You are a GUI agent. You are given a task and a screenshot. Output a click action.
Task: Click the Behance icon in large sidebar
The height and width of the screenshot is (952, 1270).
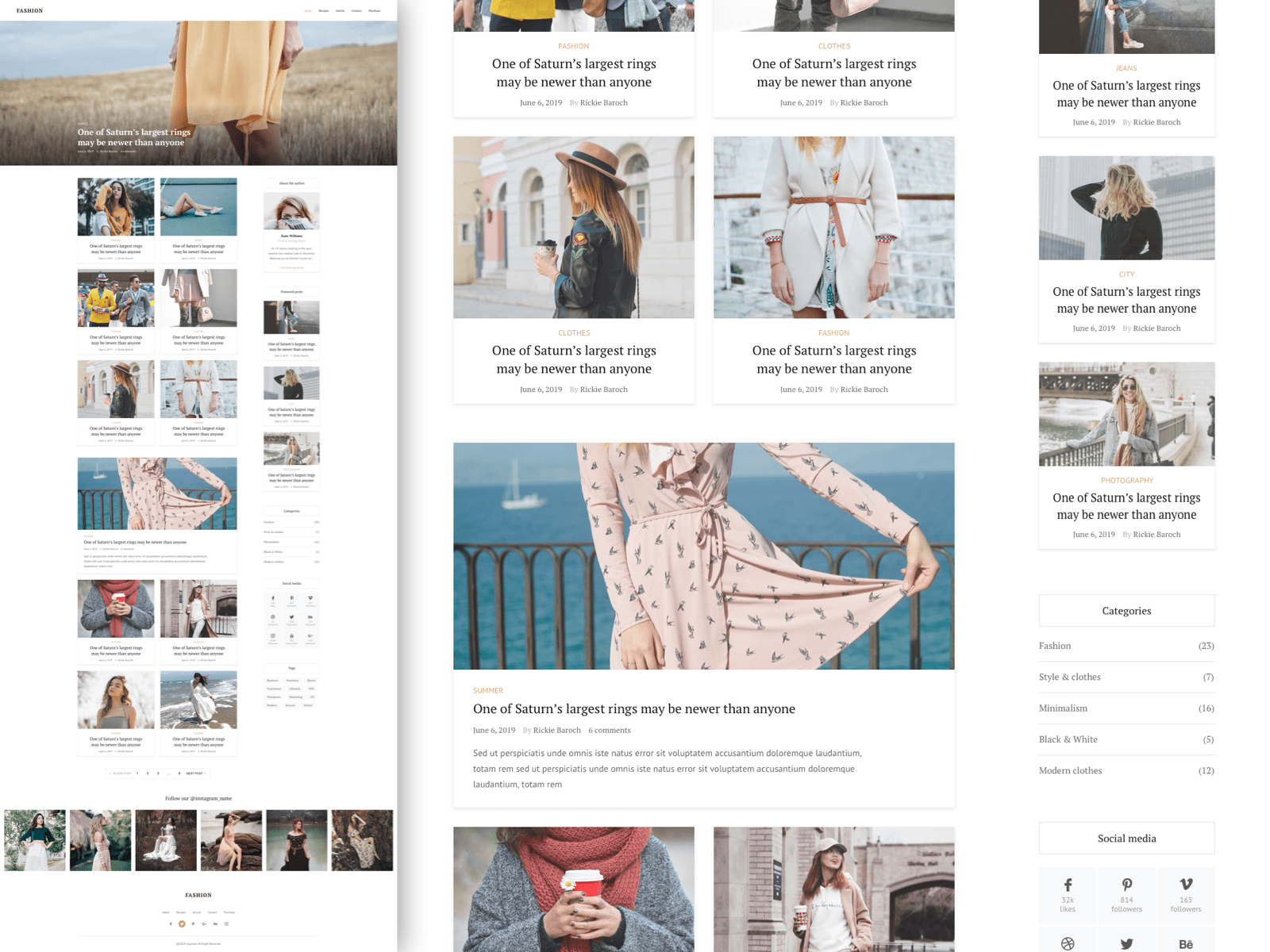(x=1186, y=944)
